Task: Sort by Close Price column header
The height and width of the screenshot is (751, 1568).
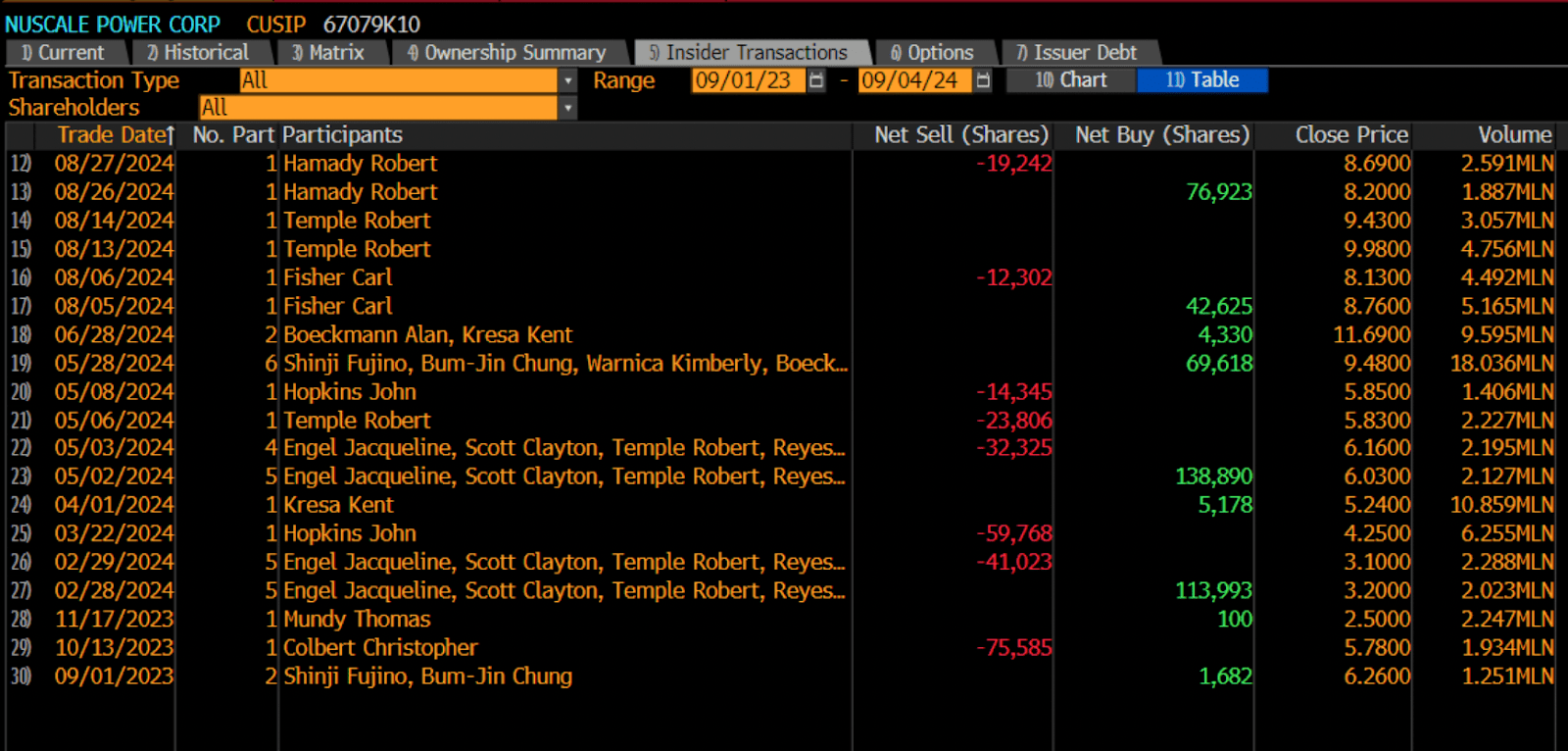Action: [1351, 135]
